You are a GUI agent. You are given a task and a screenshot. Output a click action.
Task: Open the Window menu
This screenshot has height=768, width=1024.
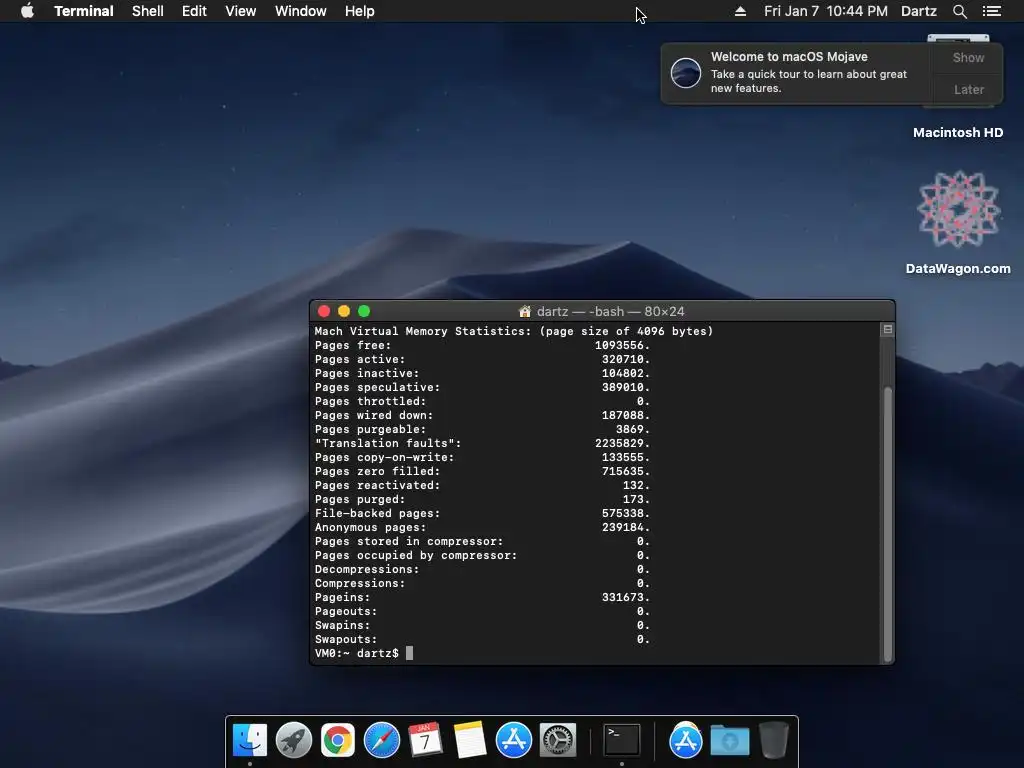pos(300,11)
